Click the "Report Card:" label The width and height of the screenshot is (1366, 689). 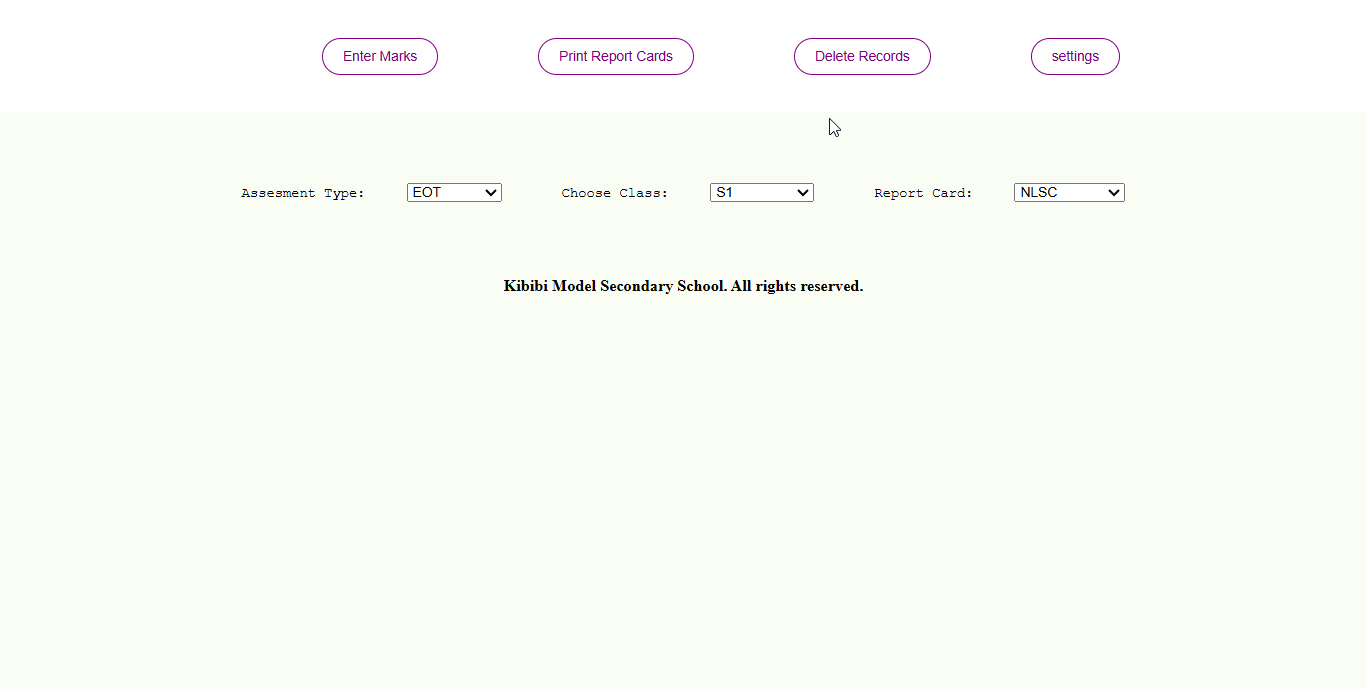tap(923, 193)
